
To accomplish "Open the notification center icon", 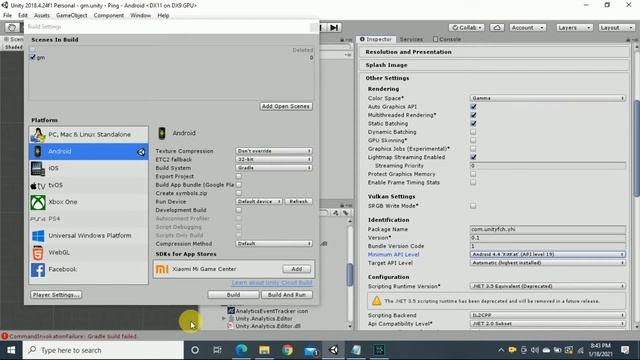I will tap(625, 350).
